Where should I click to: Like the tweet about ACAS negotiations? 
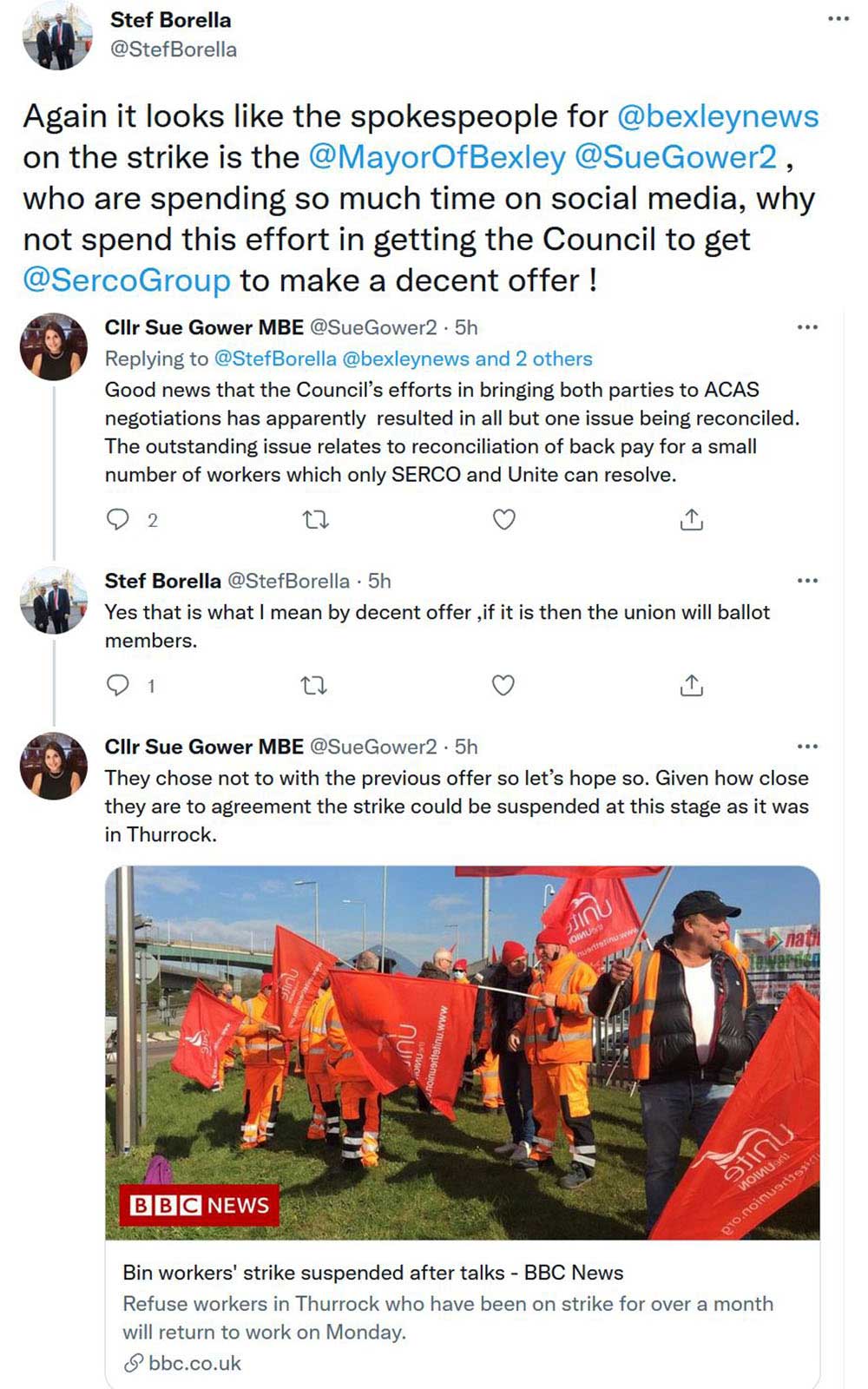504,520
